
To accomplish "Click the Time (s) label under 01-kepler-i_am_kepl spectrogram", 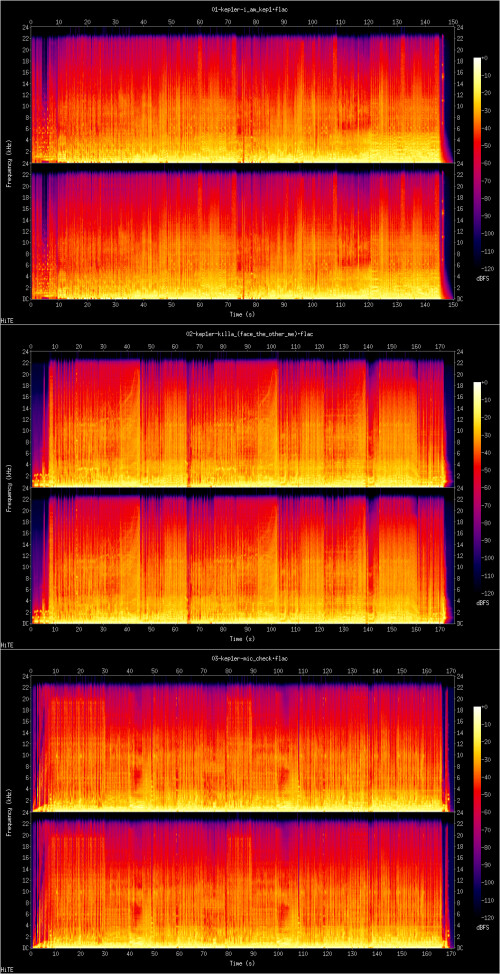I will pyautogui.click(x=241, y=314).
